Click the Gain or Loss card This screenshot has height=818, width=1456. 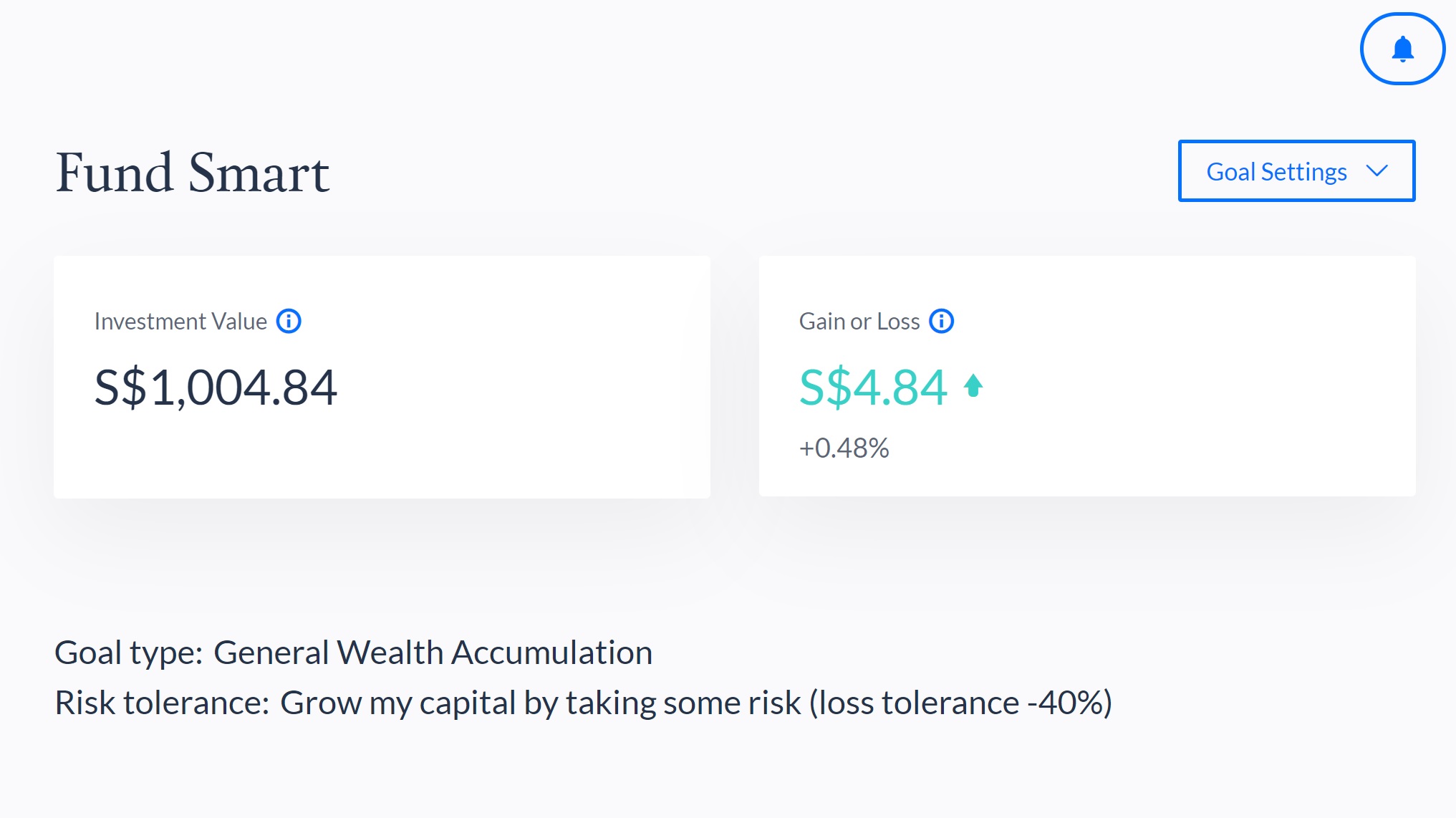[x=1087, y=376]
